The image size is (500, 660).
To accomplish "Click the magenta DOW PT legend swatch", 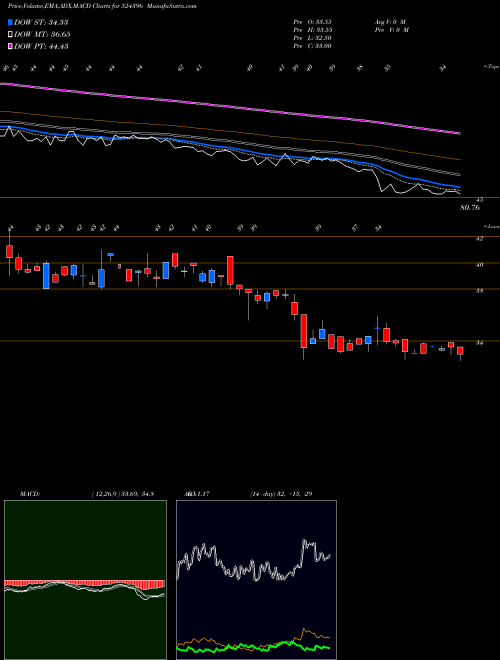I will [10, 47].
